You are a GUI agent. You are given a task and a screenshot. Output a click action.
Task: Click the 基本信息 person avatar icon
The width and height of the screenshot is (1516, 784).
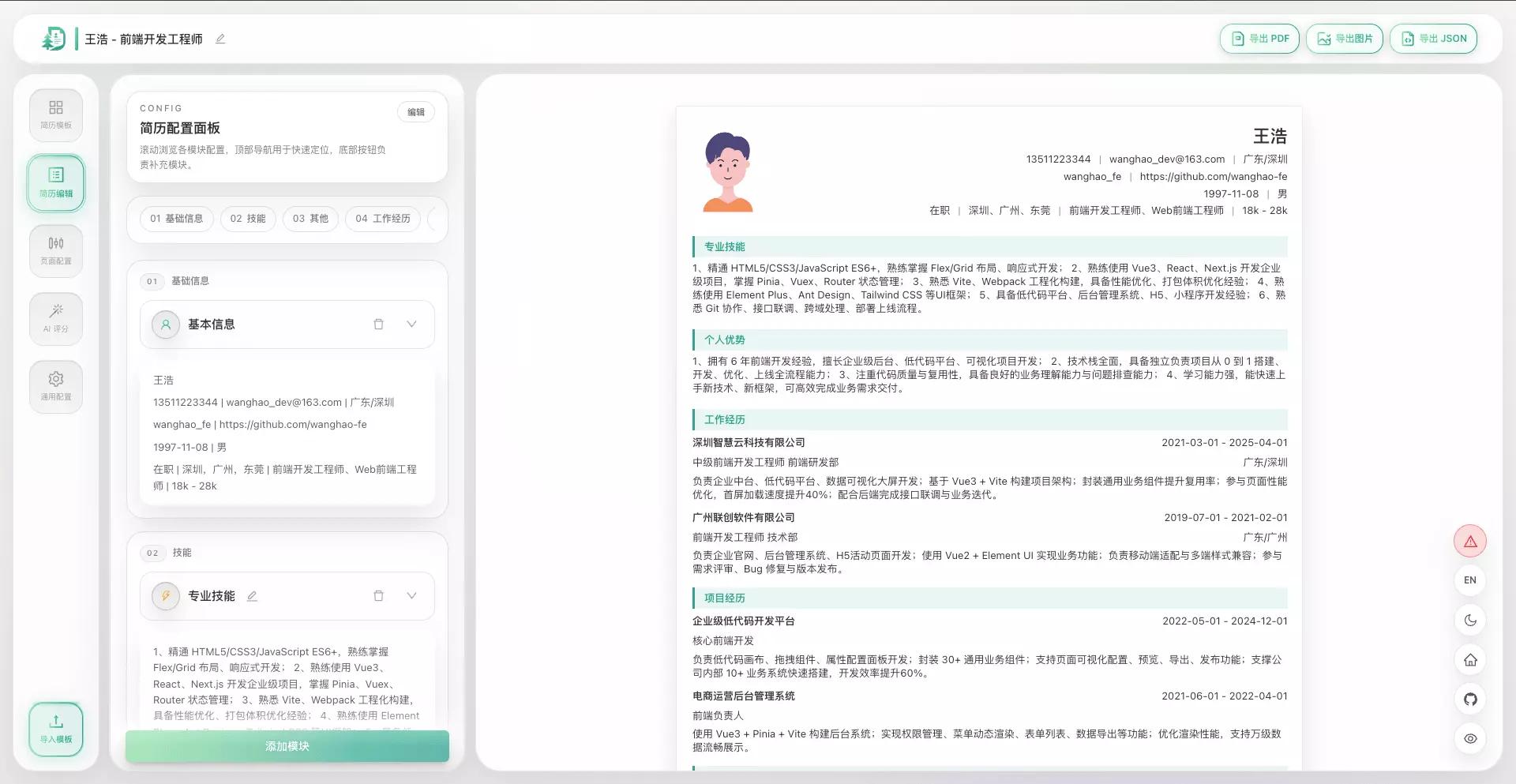166,324
